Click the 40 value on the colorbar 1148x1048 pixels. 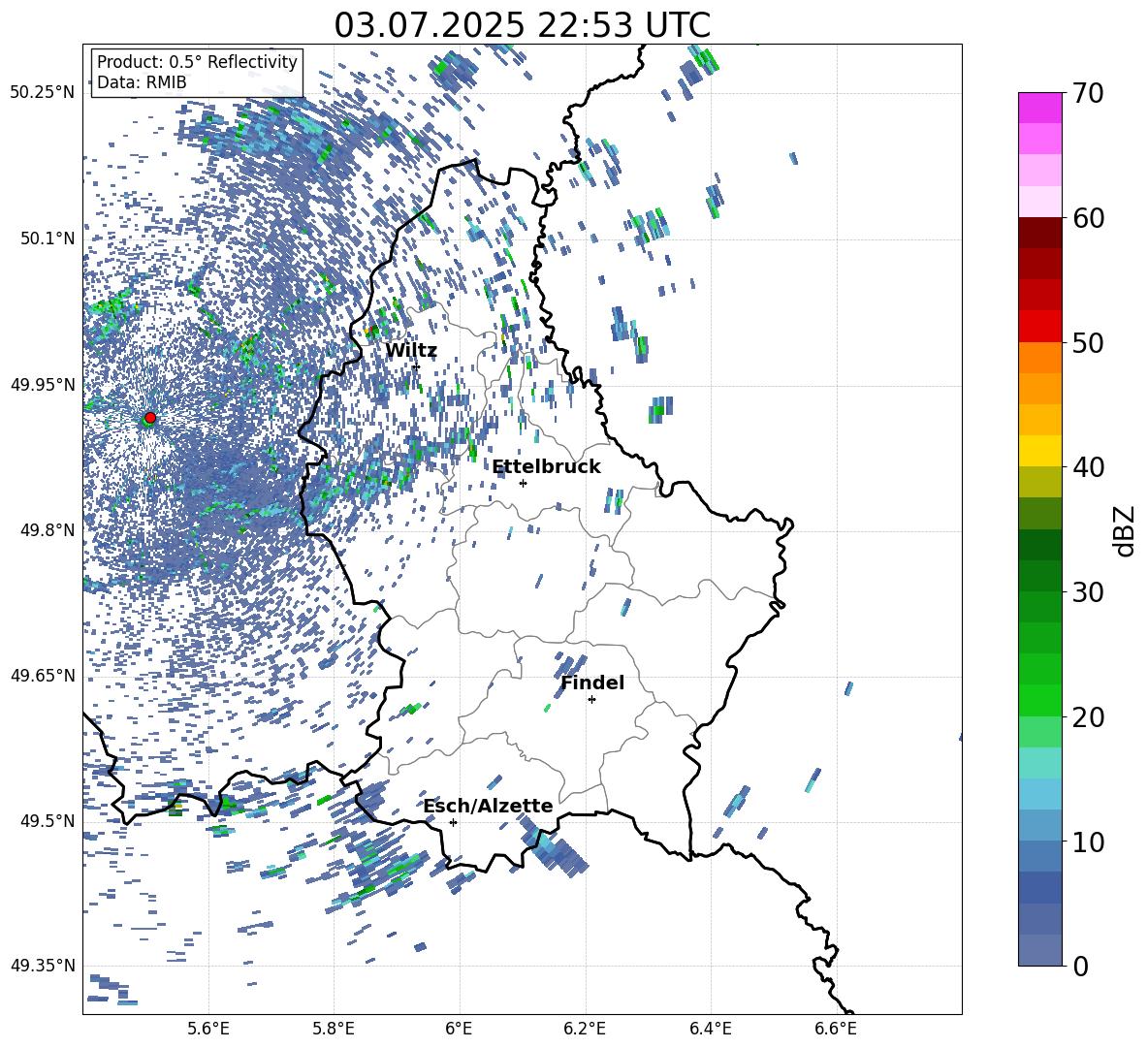pyautogui.click(x=1088, y=467)
